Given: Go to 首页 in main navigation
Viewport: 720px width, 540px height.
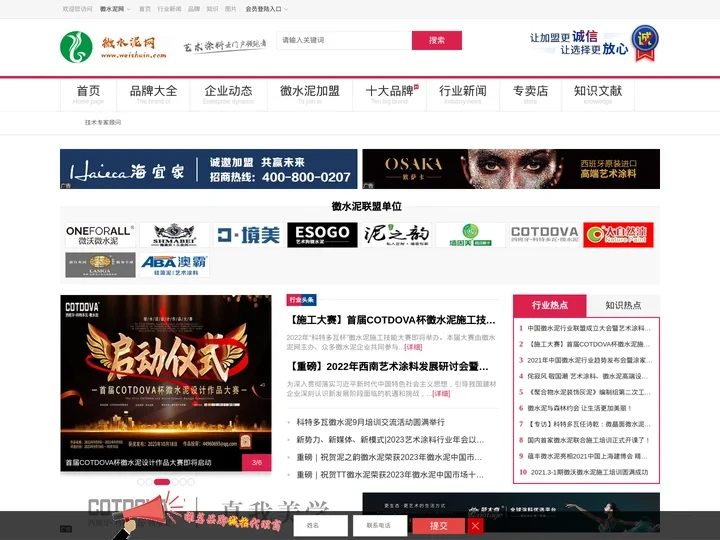Looking at the screenshot, I should point(88,95).
